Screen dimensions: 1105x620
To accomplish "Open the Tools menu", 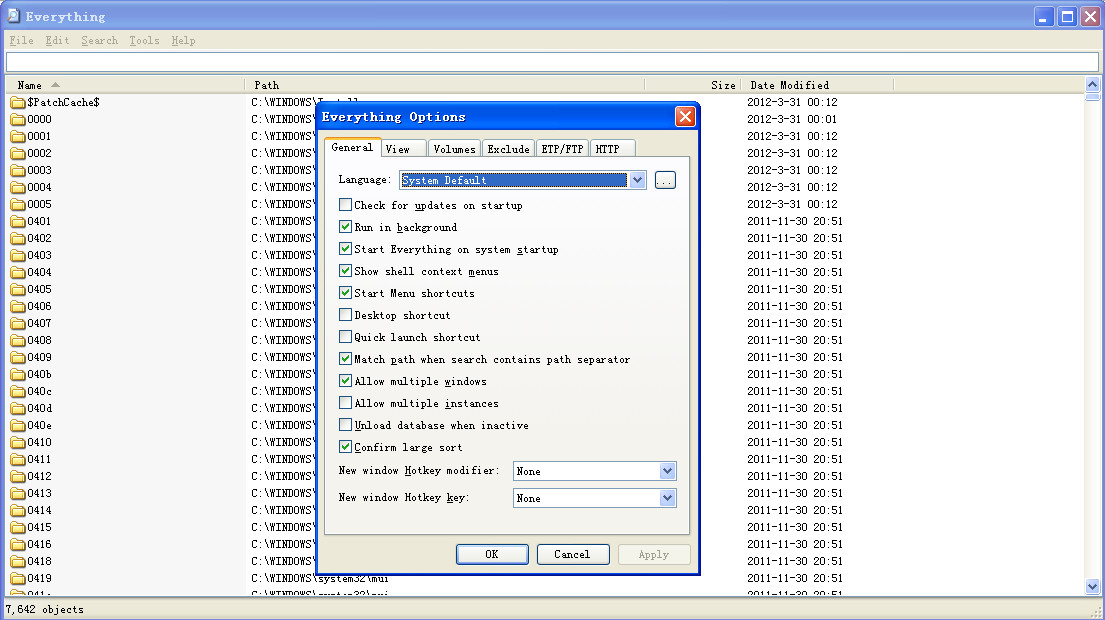I will [x=144, y=40].
